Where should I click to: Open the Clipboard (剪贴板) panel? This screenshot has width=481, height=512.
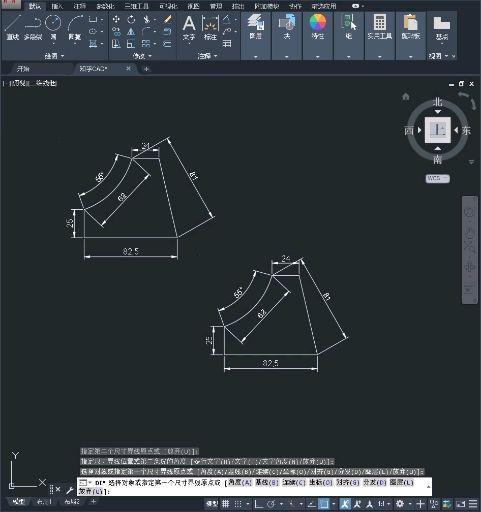coord(411,27)
